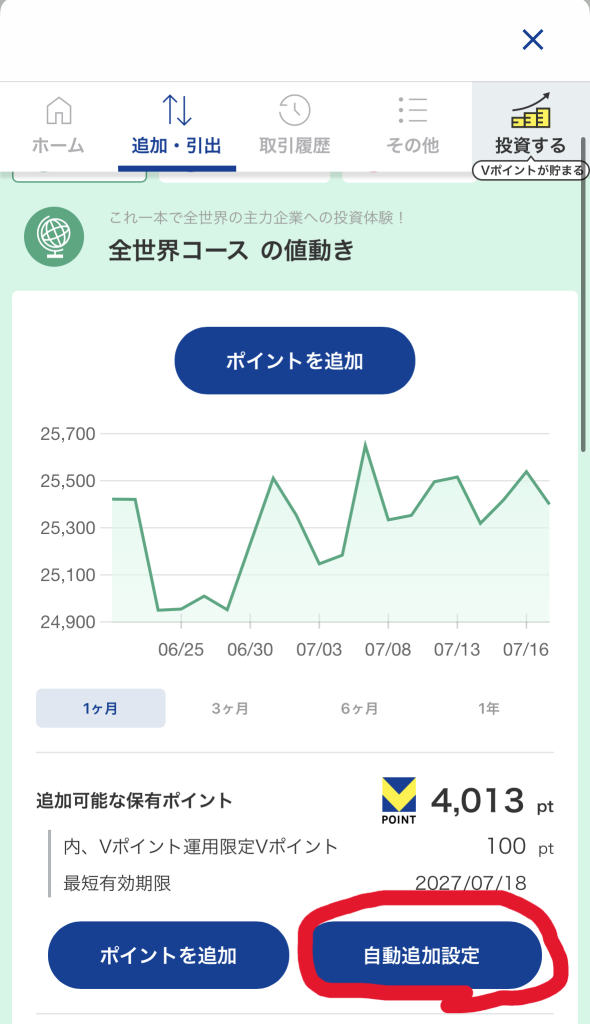
Task: Open the 取引履歴 clock icon
Action: click(295, 110)
